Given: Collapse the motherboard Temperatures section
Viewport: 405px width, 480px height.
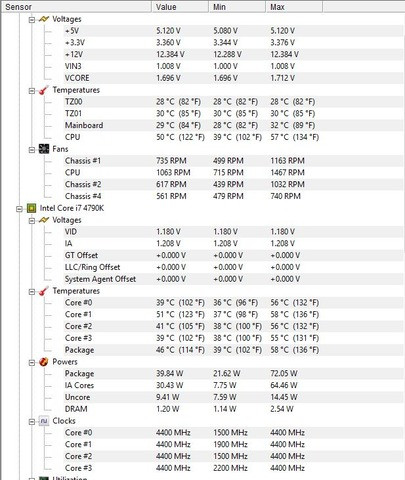Looking at the screenshot, I should (x=32, y=91).
